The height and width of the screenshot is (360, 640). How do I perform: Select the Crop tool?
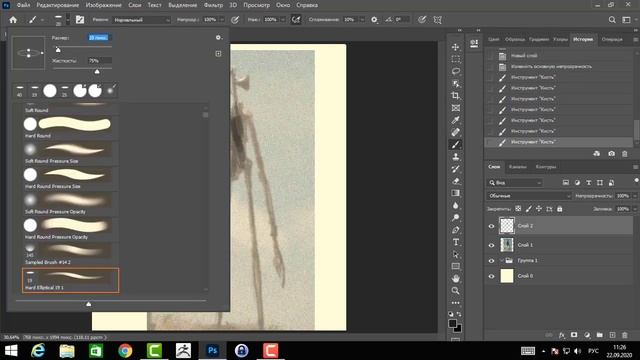tap(456, 96)
